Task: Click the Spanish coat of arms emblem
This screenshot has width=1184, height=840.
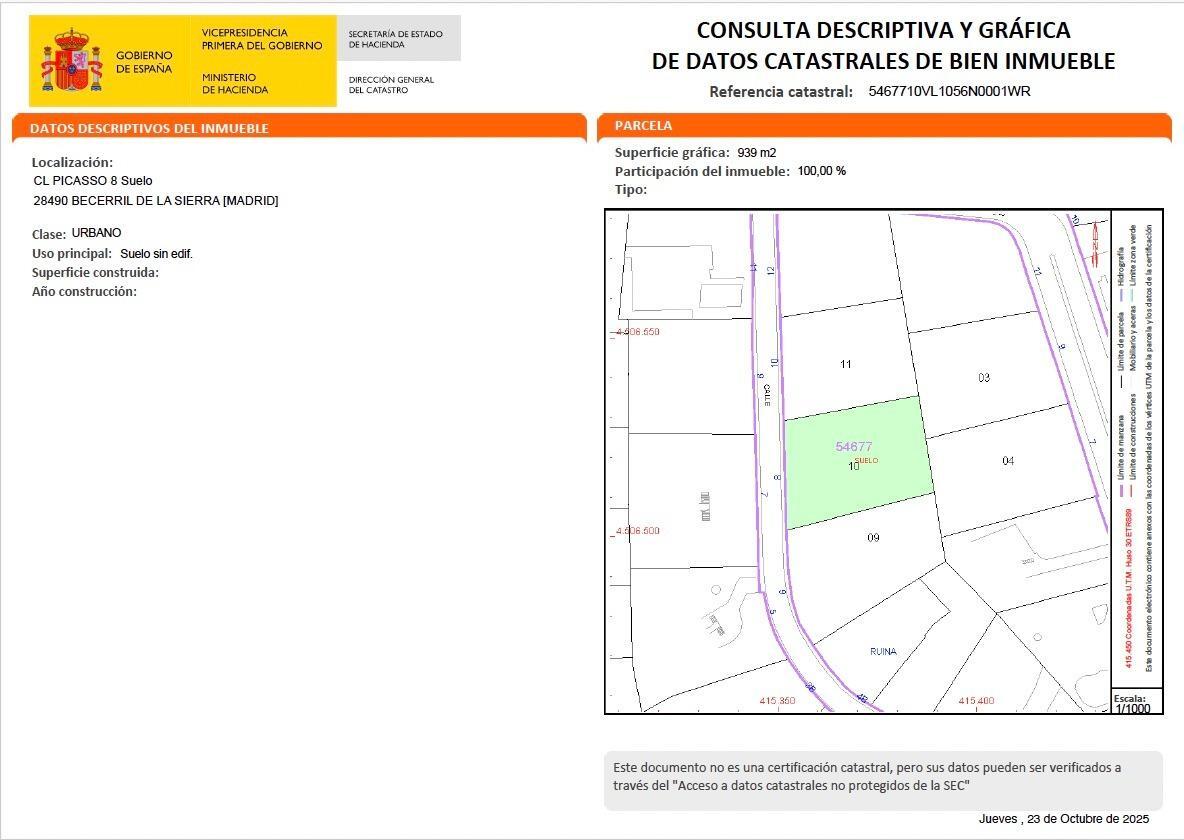Action: click(x=71, y=60)
